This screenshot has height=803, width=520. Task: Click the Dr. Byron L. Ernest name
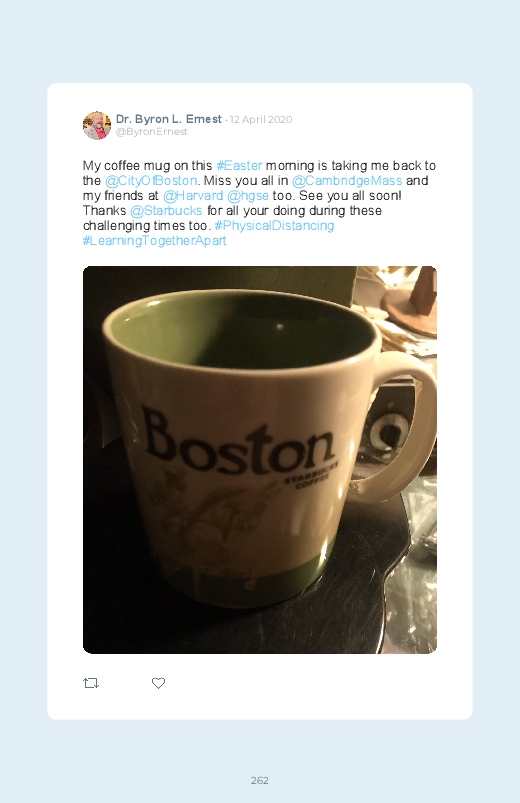[169, 119]
